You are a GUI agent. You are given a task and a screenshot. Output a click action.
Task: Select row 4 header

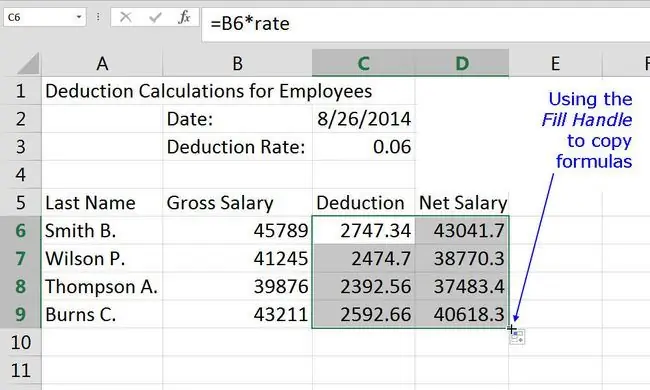click(21, 174)
